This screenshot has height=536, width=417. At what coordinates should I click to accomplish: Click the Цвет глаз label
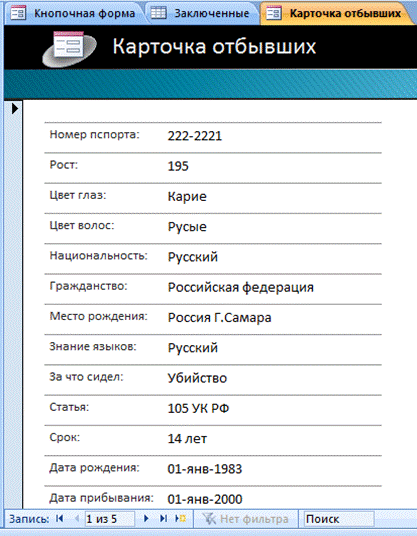(x=78, y=195)
